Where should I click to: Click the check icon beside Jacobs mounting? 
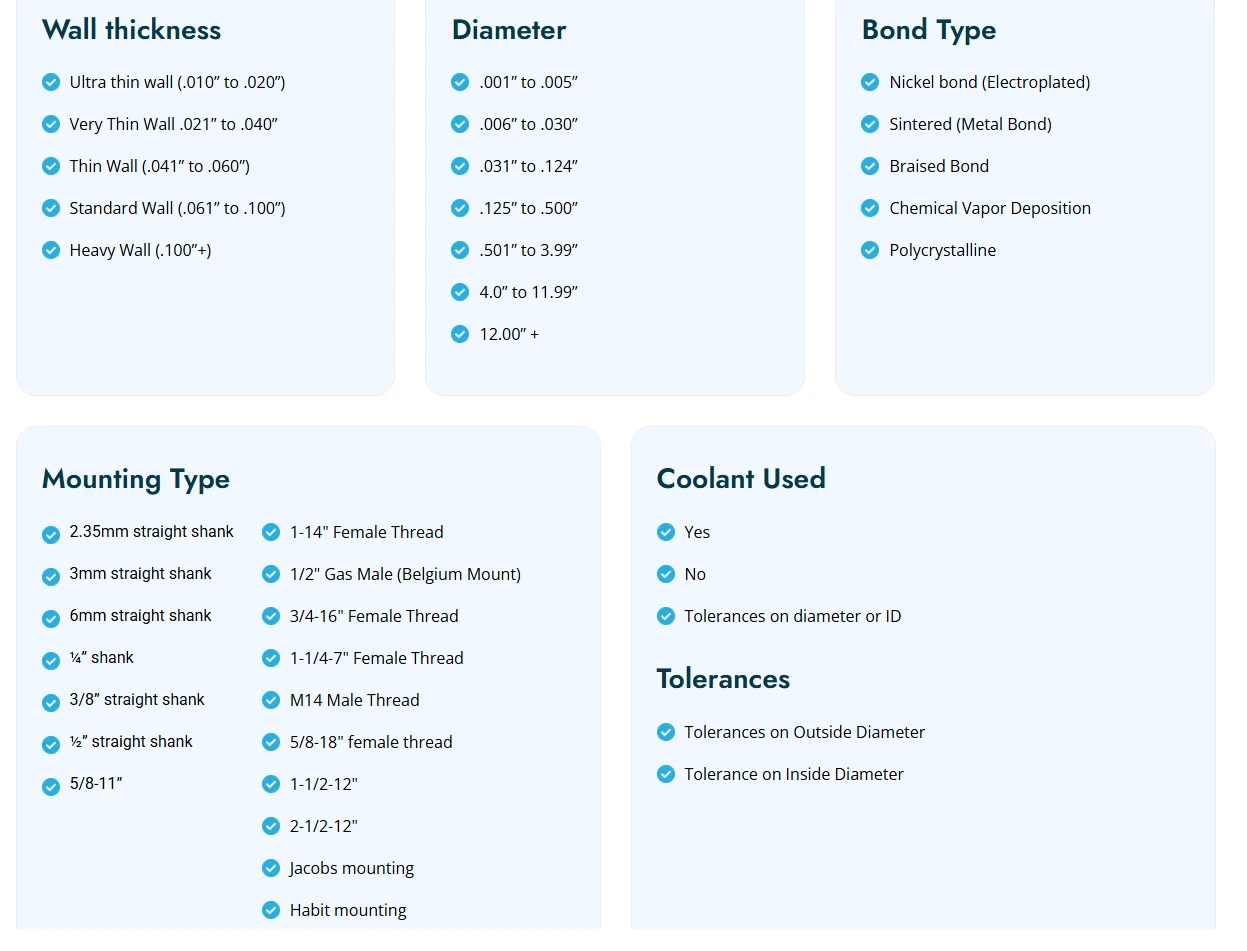point(271,868)
